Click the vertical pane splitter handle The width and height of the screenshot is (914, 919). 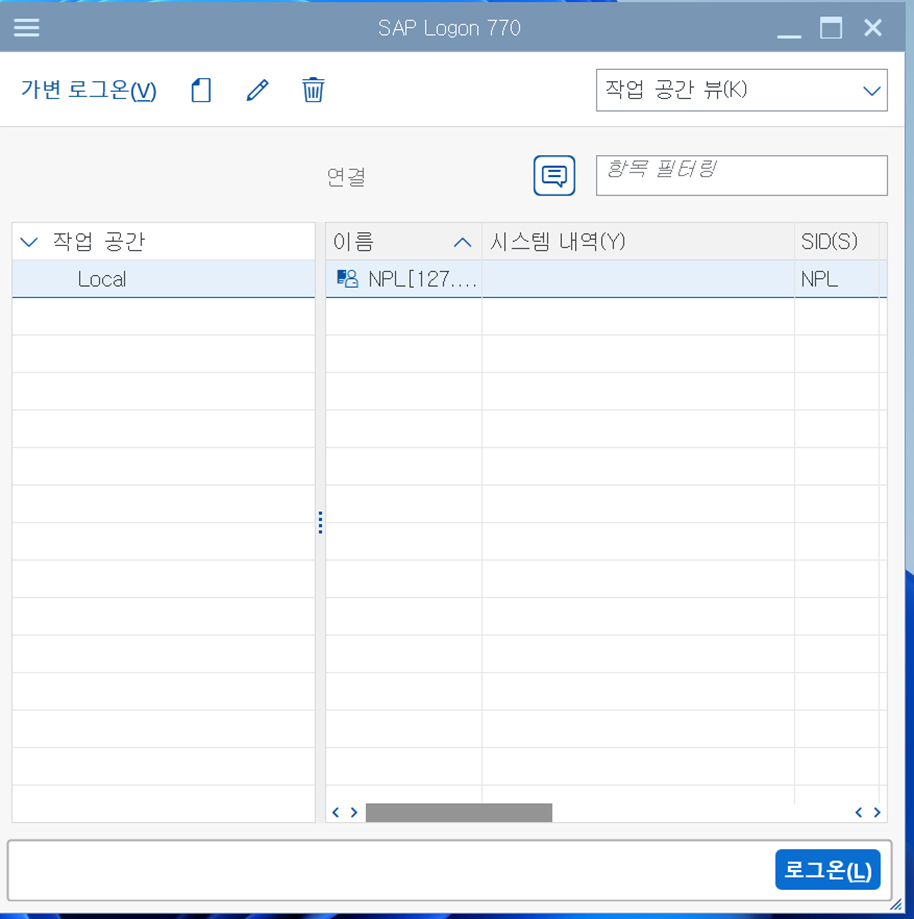[x=320, y=522]
